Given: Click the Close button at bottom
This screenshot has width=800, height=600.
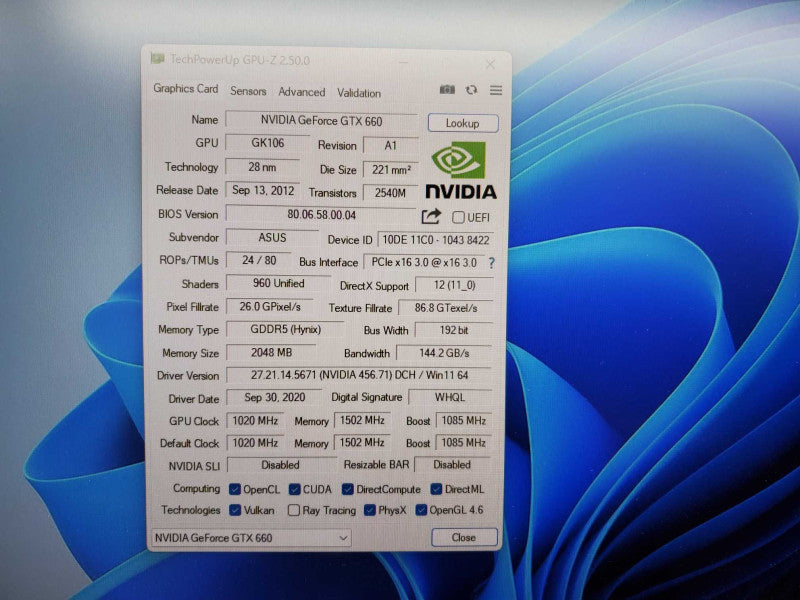Looking at the screenshot, I should click(464, 538).
